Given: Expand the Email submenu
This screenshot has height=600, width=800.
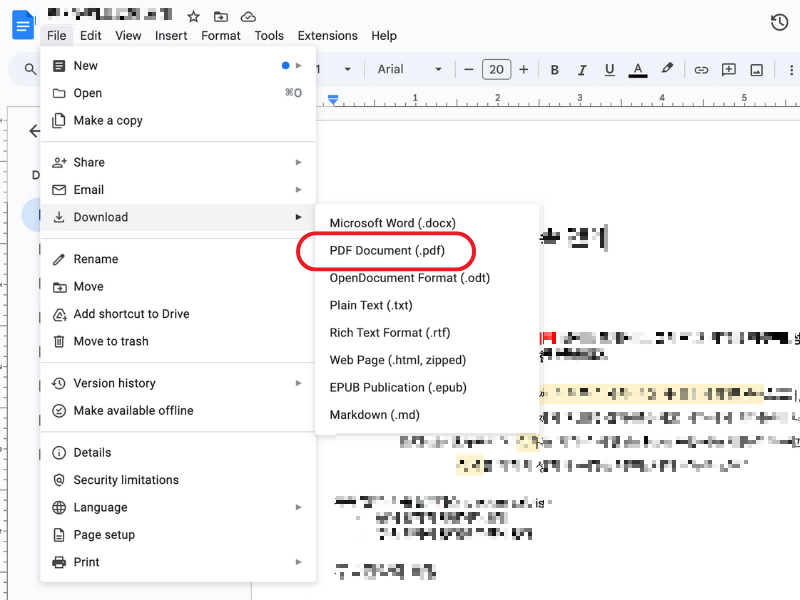Looking at the screenshot, I should [x=178, y=190].
